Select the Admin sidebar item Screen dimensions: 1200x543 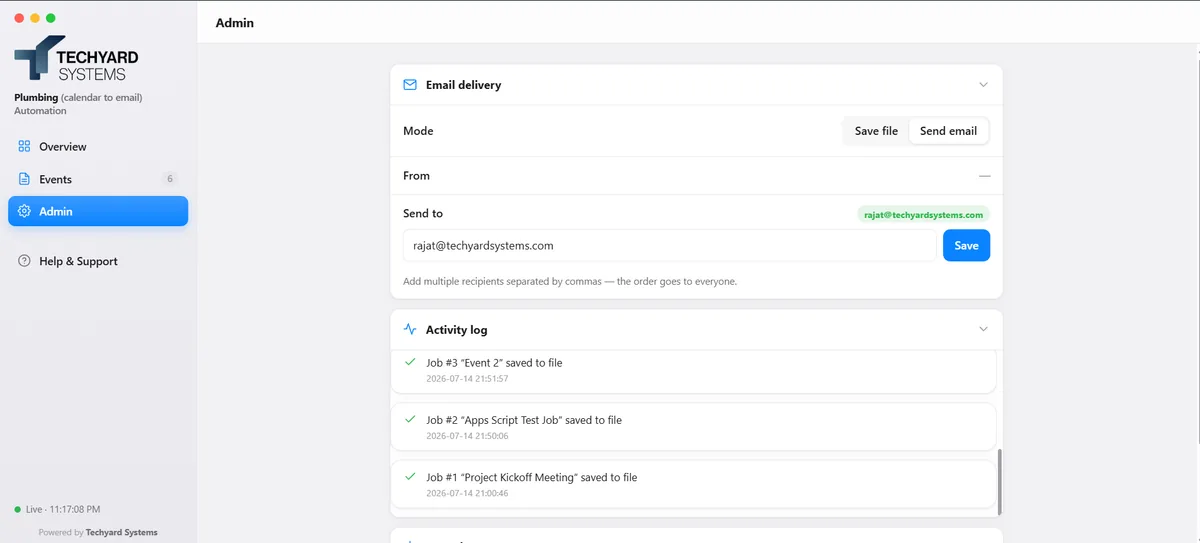pyautogui.click(x=98, y=211)
